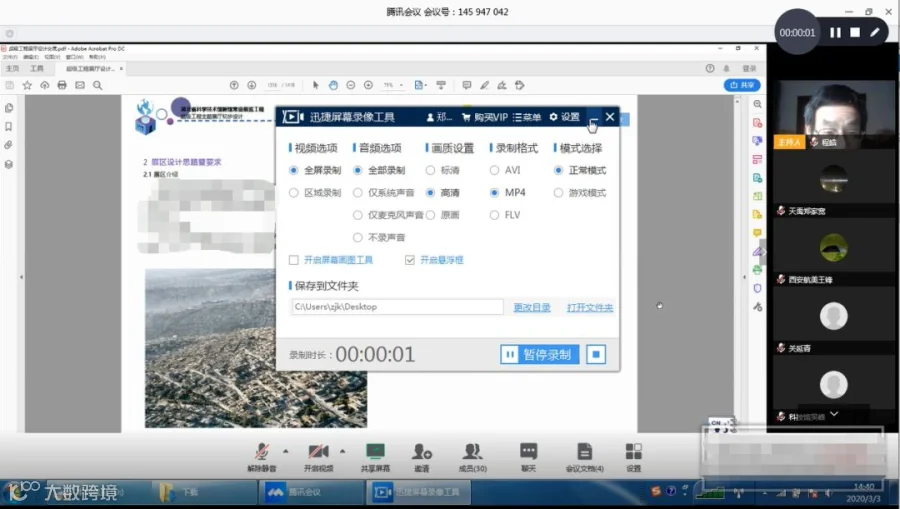Open 成员(30) members list
Viewport: 900px width, 509px height.
pyautogui.click(x=472, y=457)
